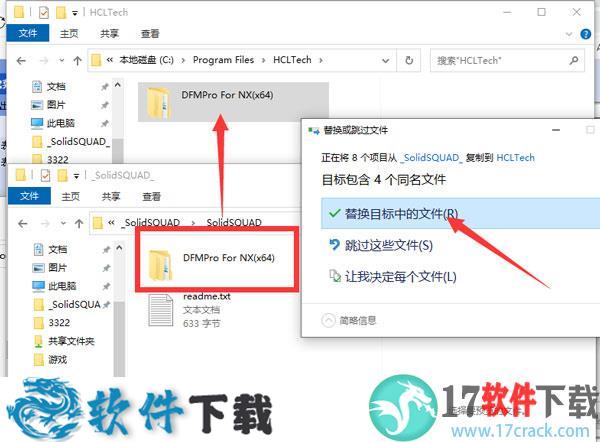Select 图片 in HCLTech navigation pane
600x442 pixels.
click(56, 105)
